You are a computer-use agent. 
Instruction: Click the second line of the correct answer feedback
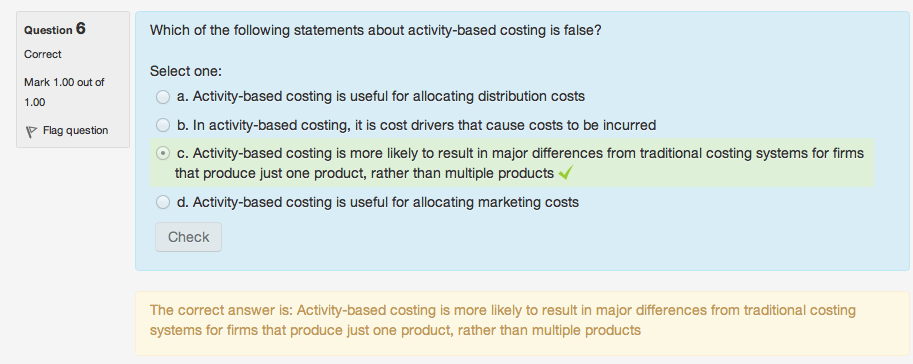click(x=395, y=331)
